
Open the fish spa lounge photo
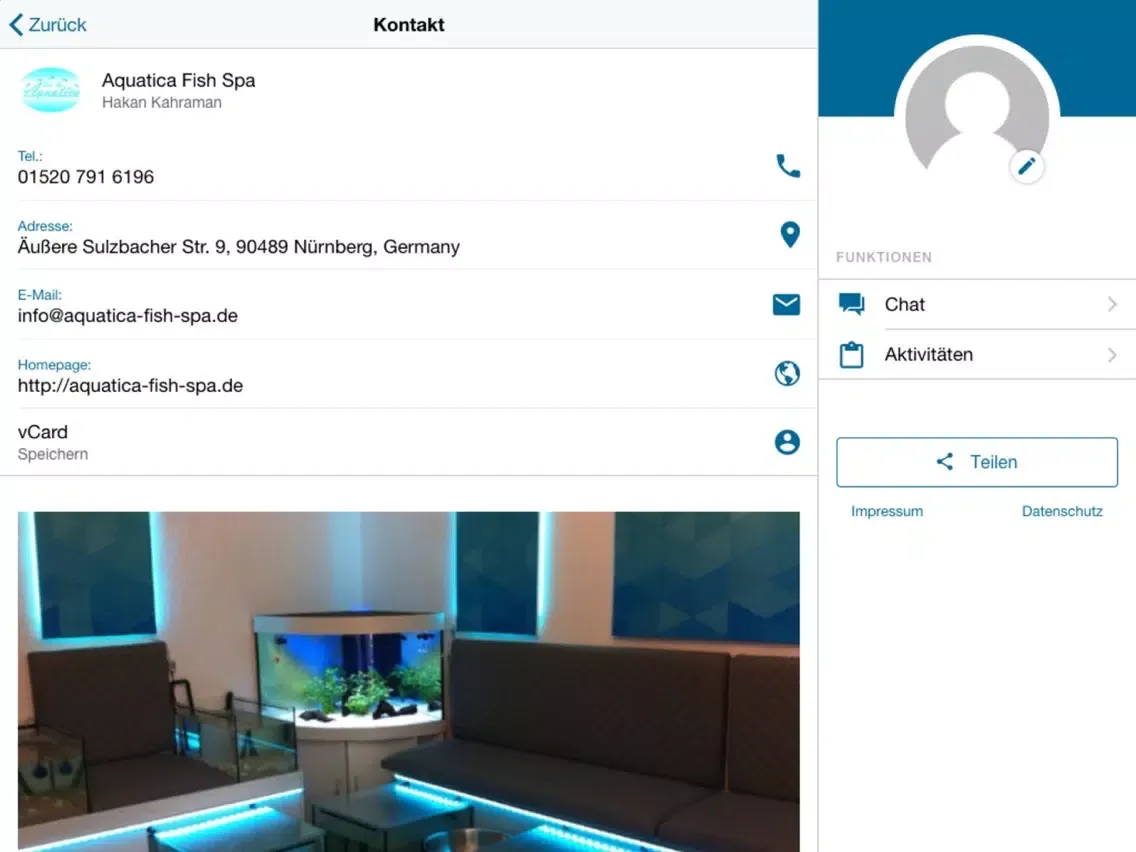pyautogui.click(x=408, y=680)
